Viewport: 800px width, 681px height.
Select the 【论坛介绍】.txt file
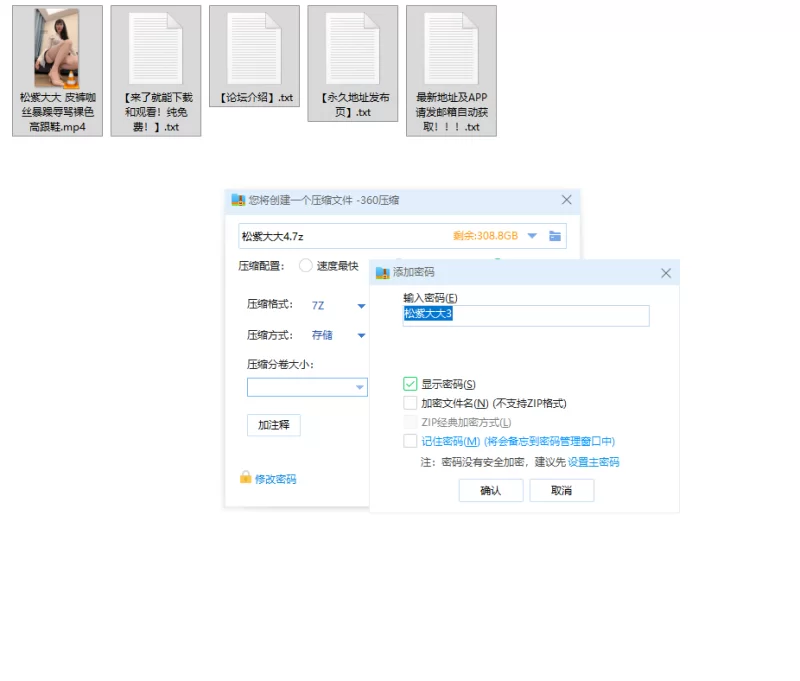pos(254,56)
